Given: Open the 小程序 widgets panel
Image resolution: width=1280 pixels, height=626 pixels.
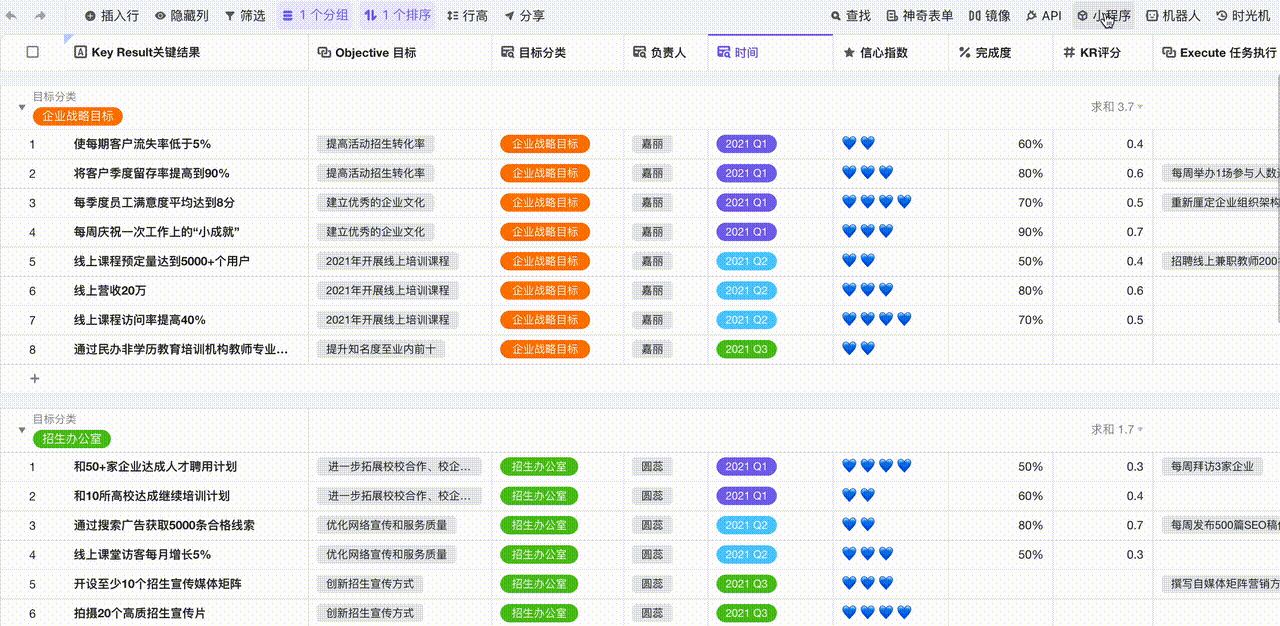Looking at the screenshot, I should [1103, 16].
